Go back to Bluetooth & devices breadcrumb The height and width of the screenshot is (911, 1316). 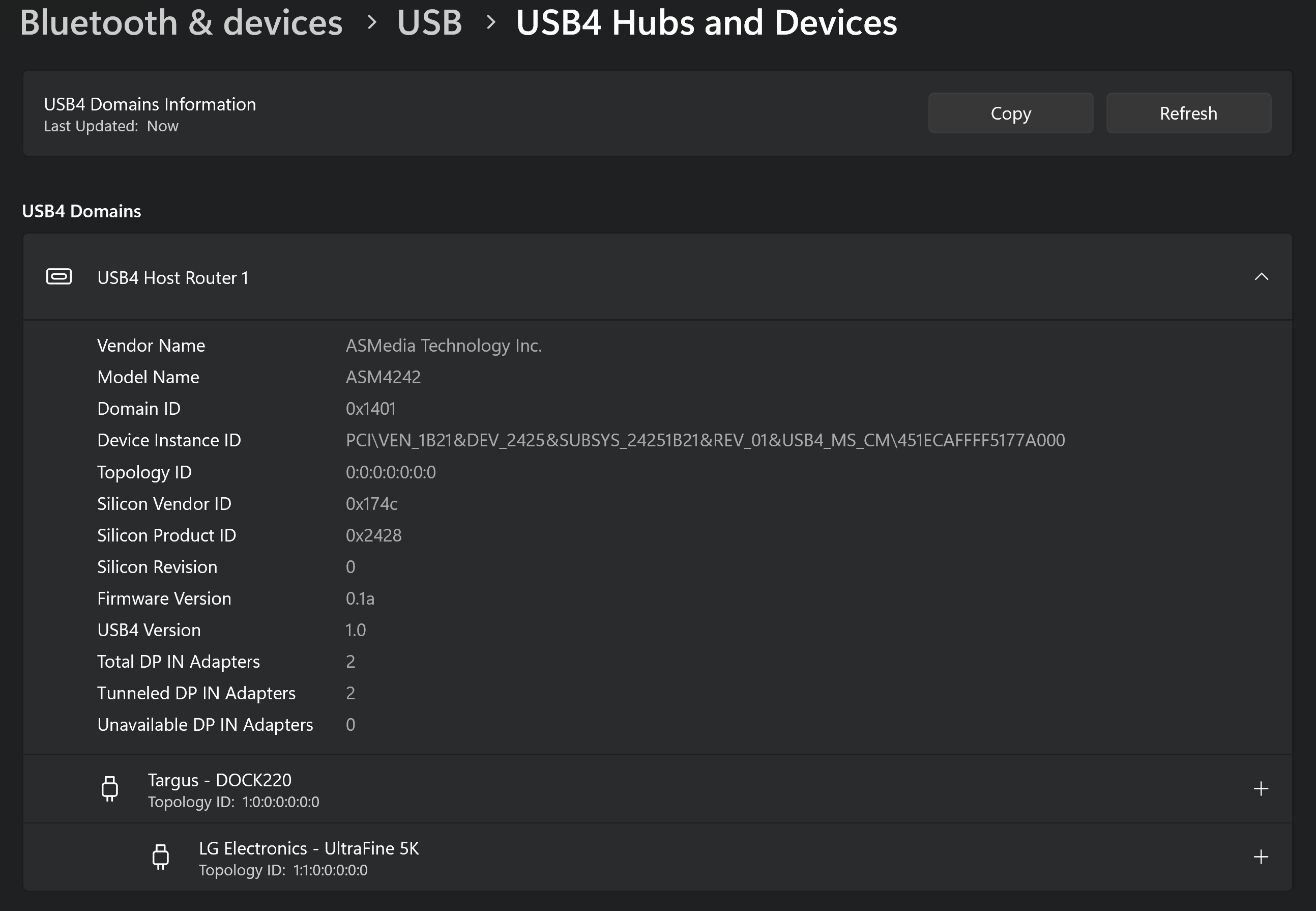pyautogui.click(x=181, y=23)
